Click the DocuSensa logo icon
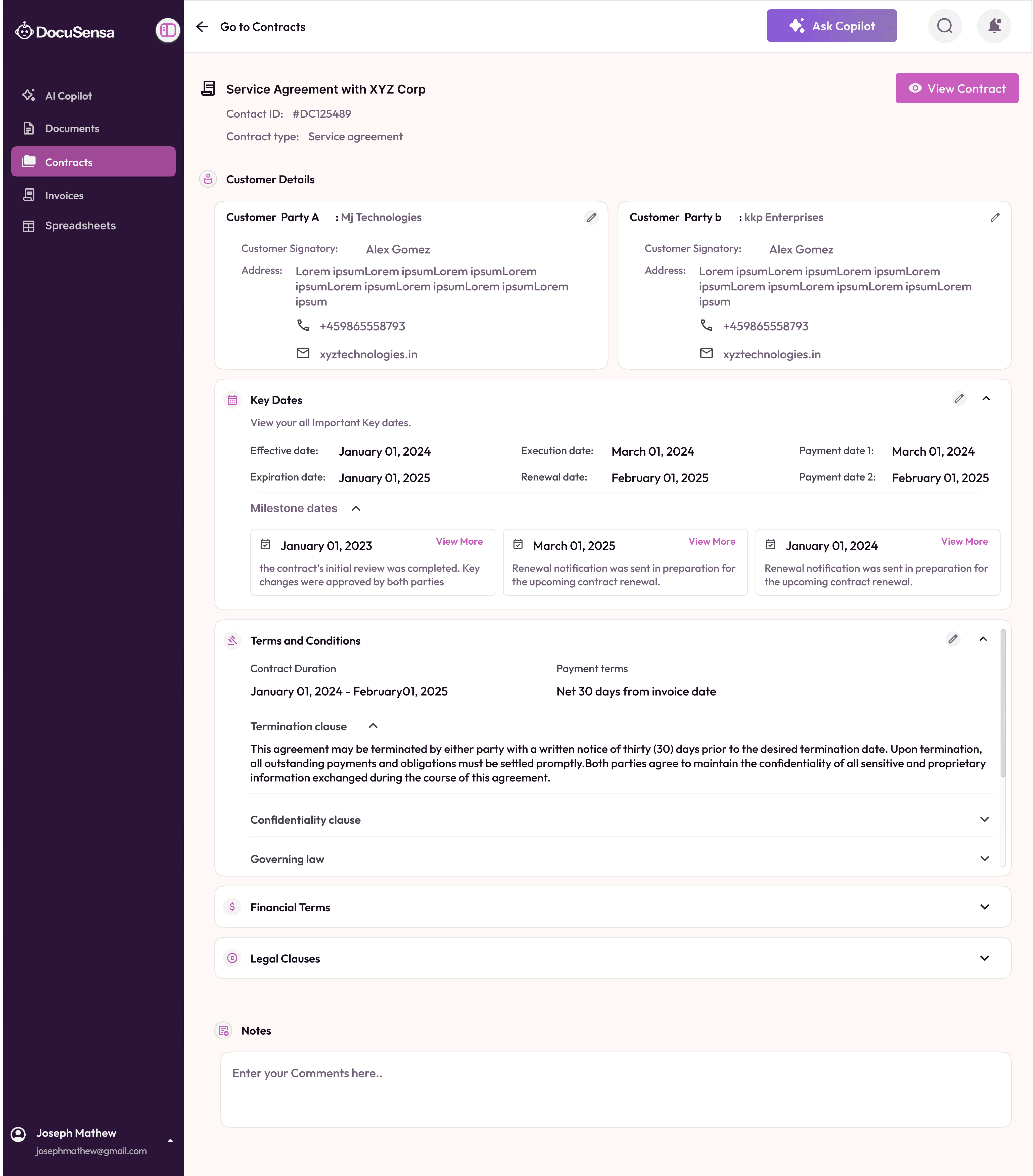 pos(24,31)
